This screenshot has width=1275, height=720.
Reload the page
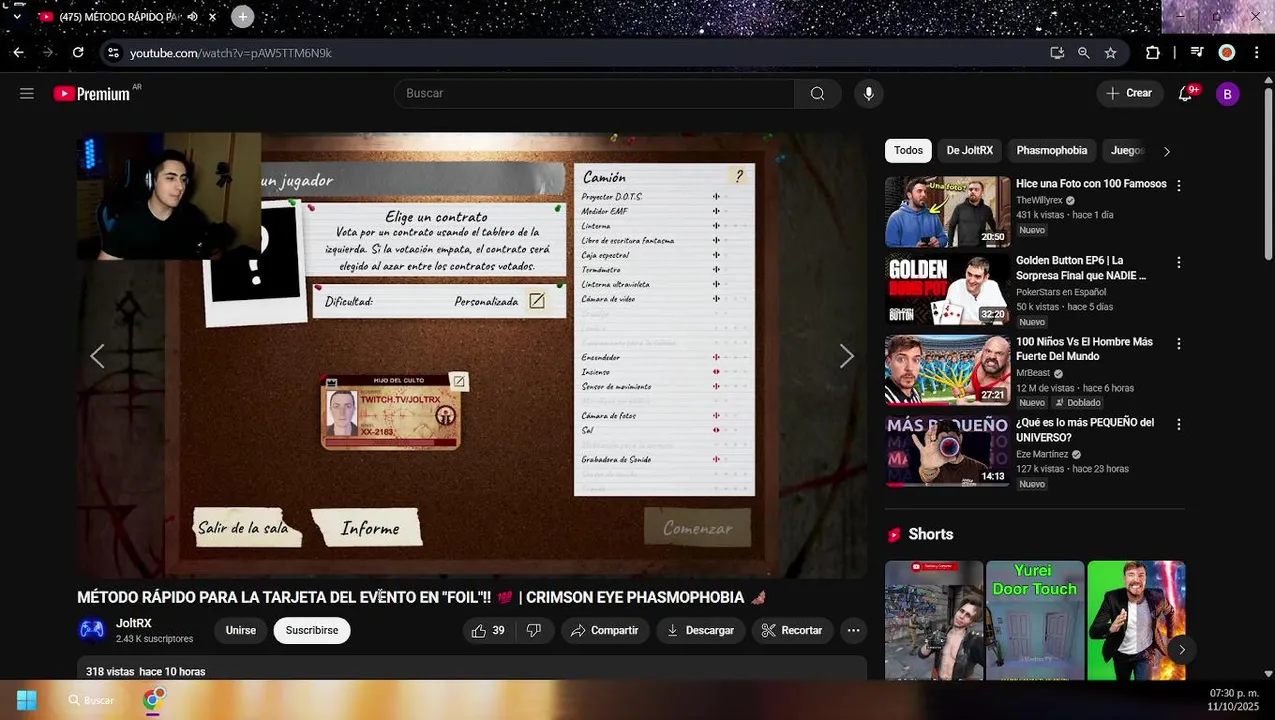(x=78, y=53)
